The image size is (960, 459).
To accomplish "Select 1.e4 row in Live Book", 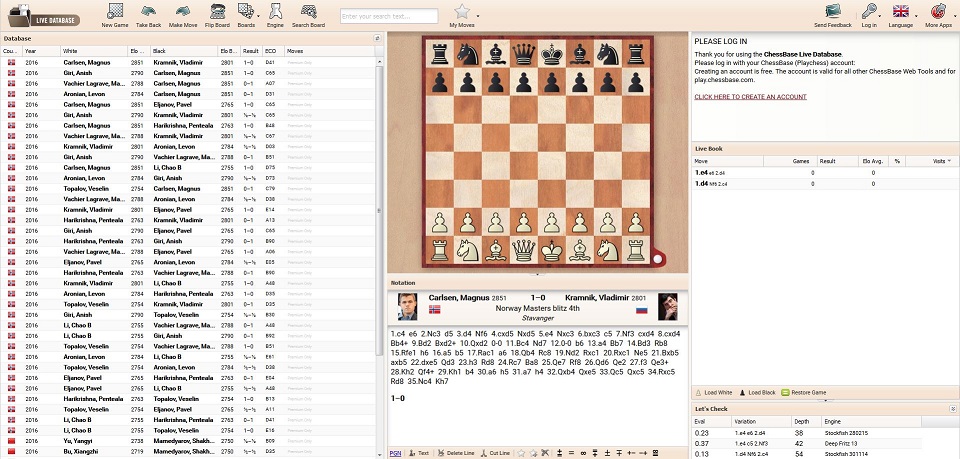I will pos(825,173).
